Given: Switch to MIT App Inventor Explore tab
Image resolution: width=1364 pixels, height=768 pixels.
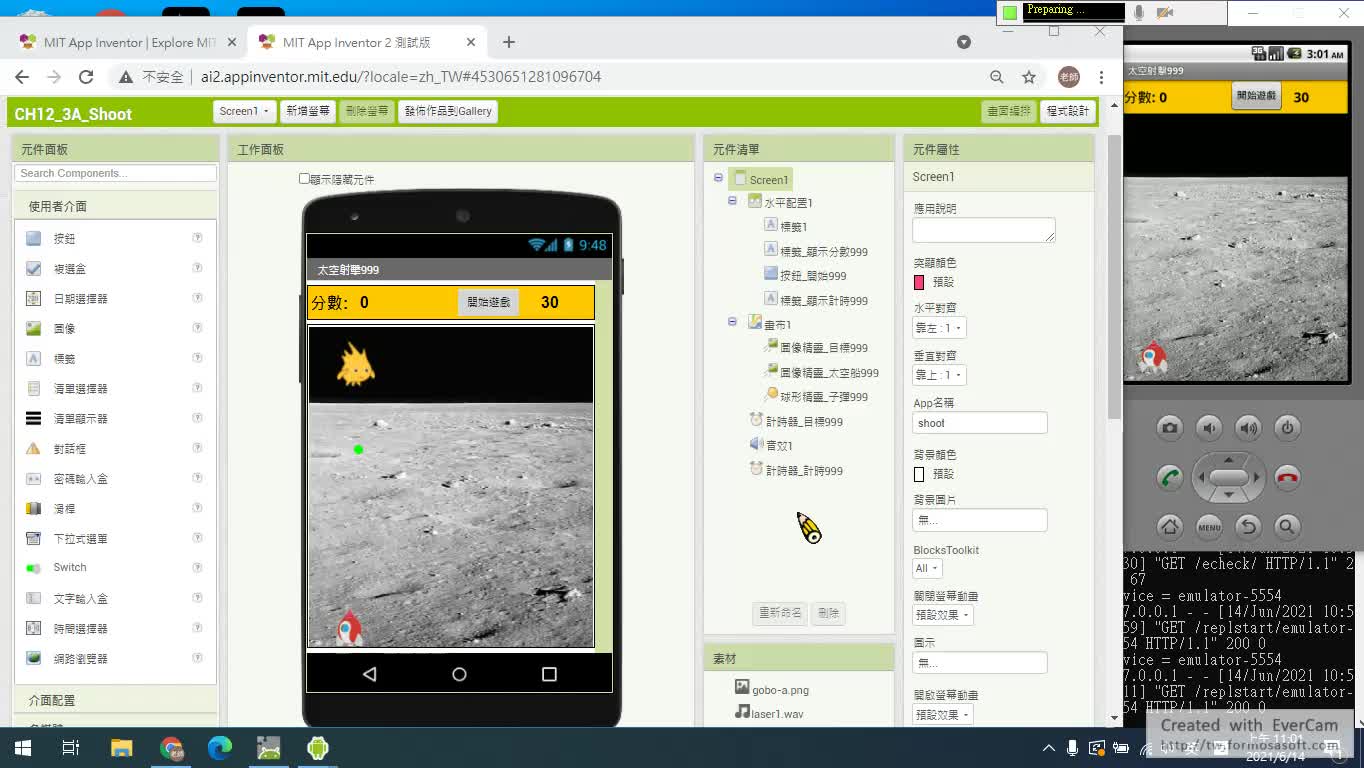Looking at the screenshot, I should click(x=129, y=43).
